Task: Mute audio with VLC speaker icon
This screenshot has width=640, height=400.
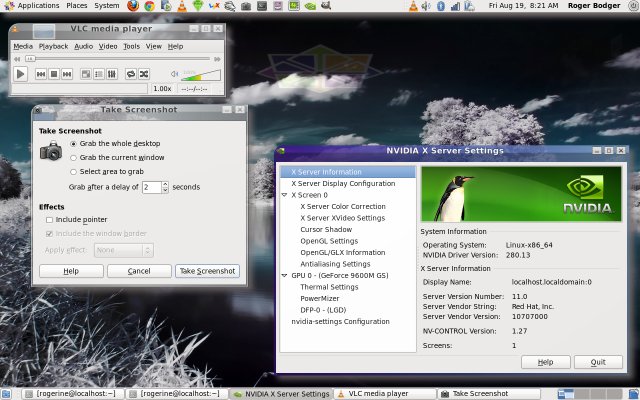Action: (x=175, y=74)
